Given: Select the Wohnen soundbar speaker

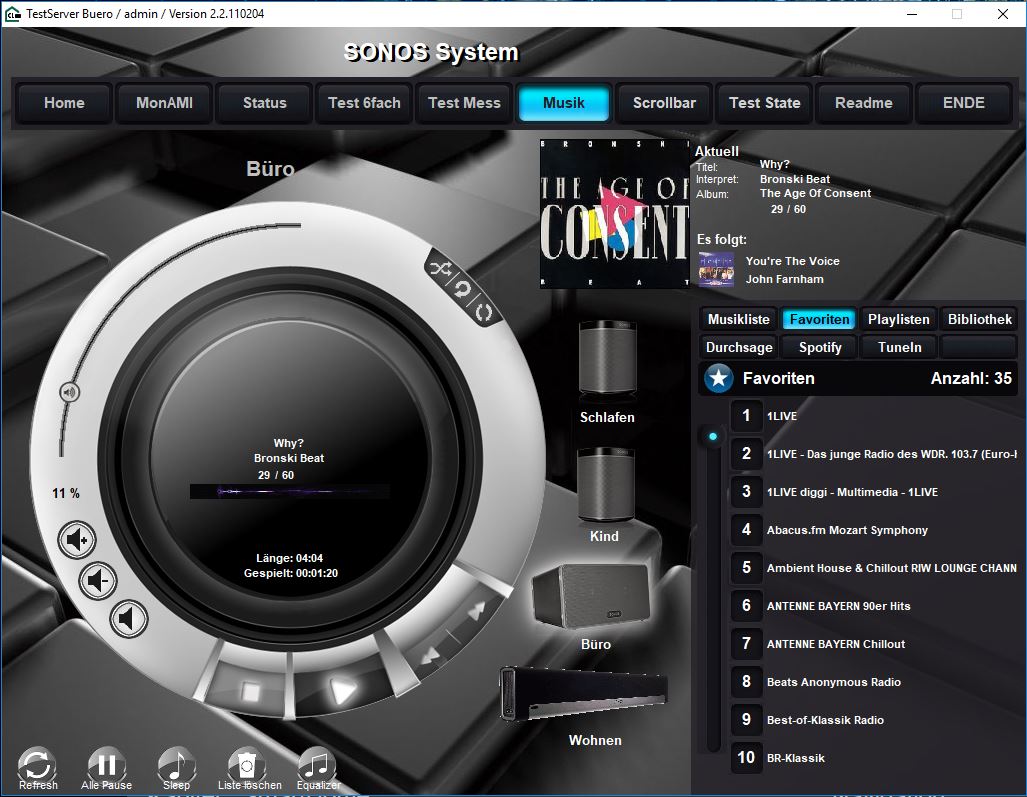Looking at the screenshot, I should pos(583,694).
